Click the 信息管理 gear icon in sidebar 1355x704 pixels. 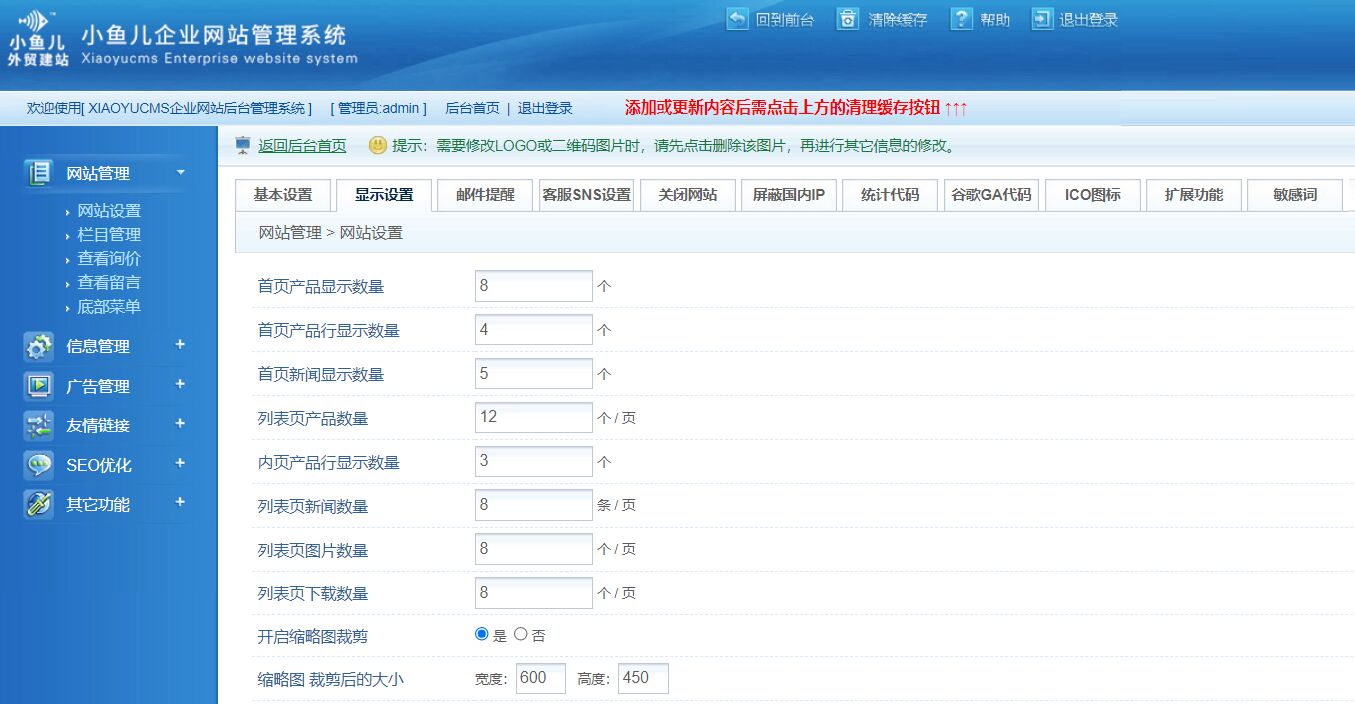click(39, 346)
